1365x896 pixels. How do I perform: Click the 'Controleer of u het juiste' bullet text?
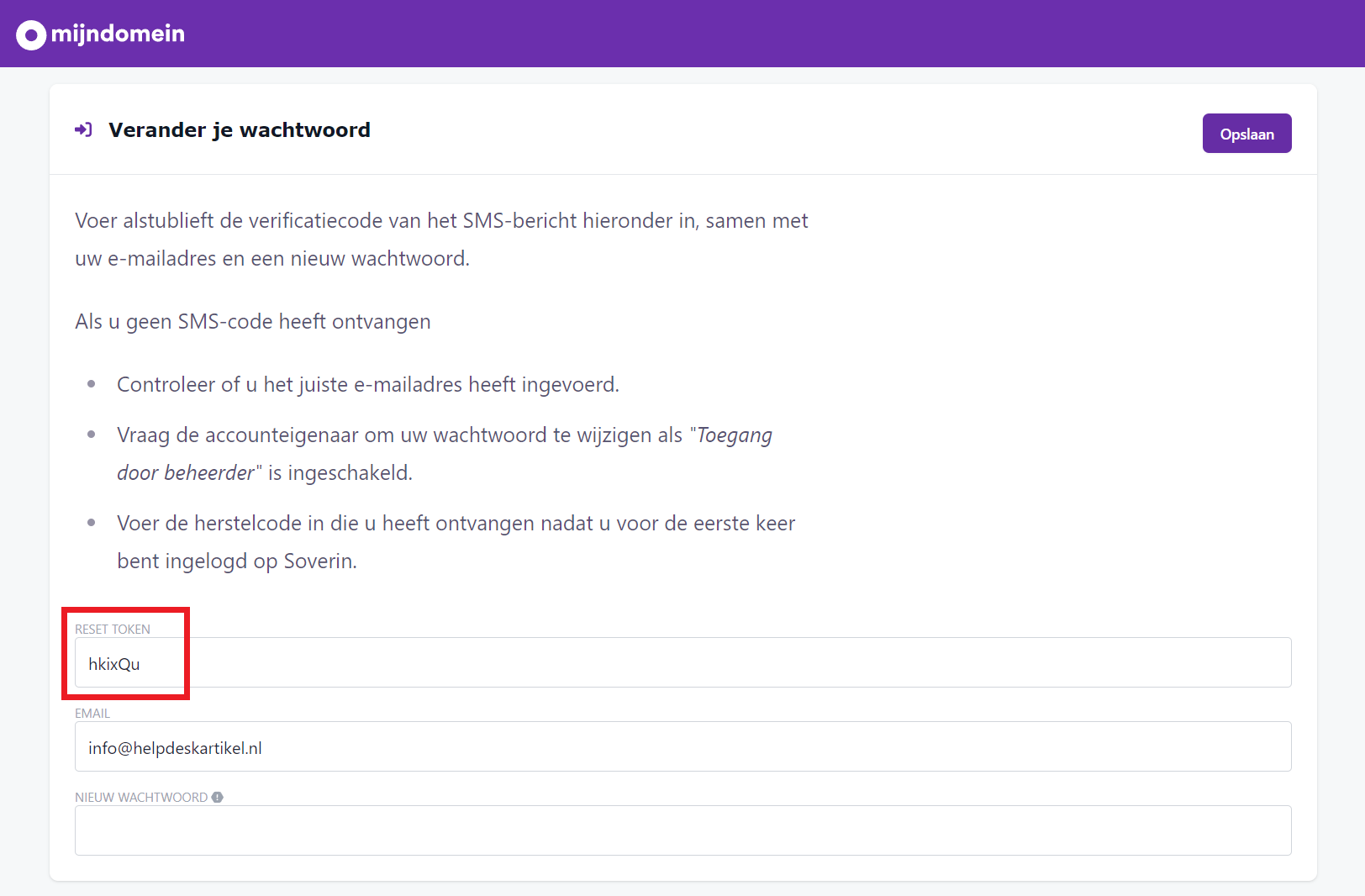[x=367, y=385]
